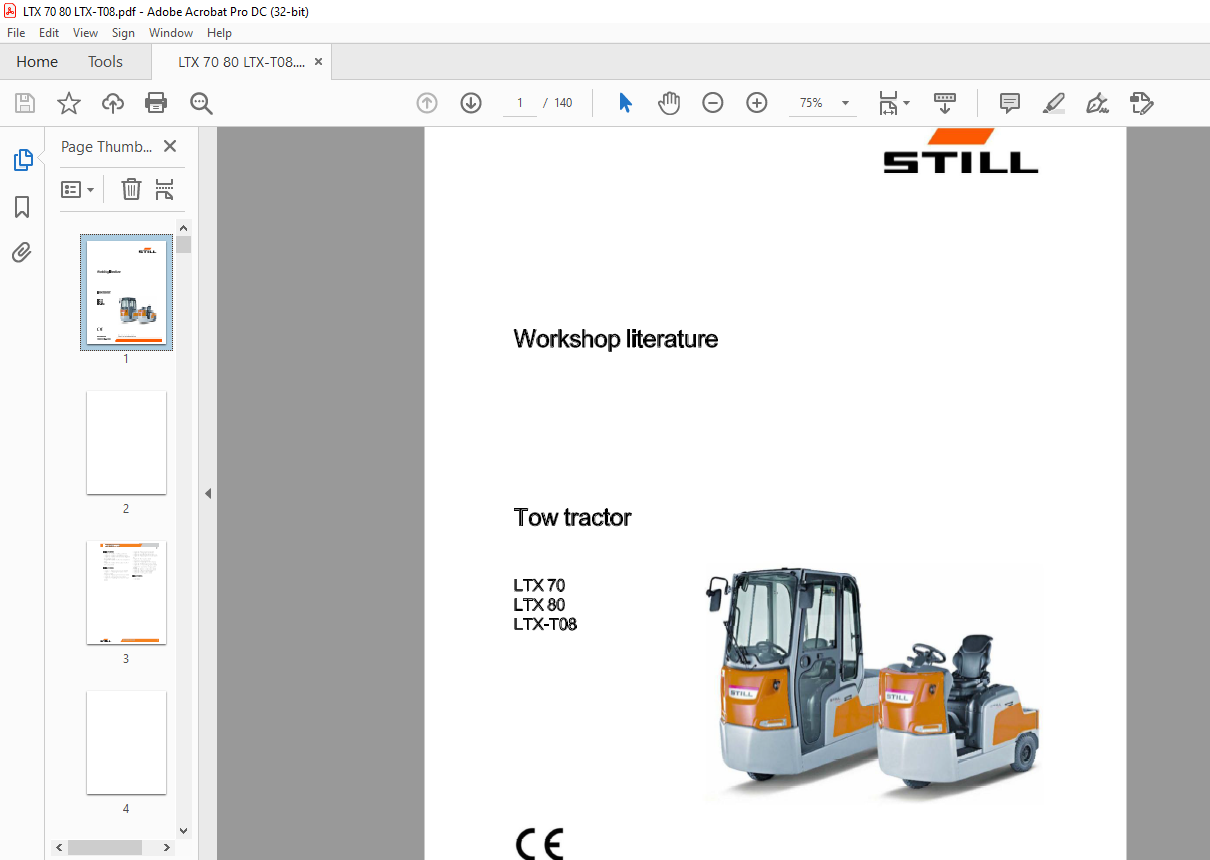Click the LTX 80 model text
The width and height of the screenshot is (1210, 860).
(x=539, y=605)
